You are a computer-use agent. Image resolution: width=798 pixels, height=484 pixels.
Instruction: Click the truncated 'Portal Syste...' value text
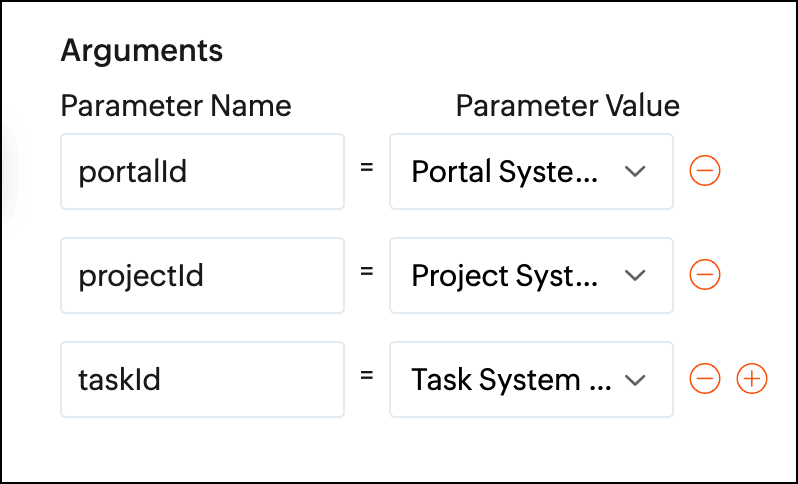tap(505, 172)
